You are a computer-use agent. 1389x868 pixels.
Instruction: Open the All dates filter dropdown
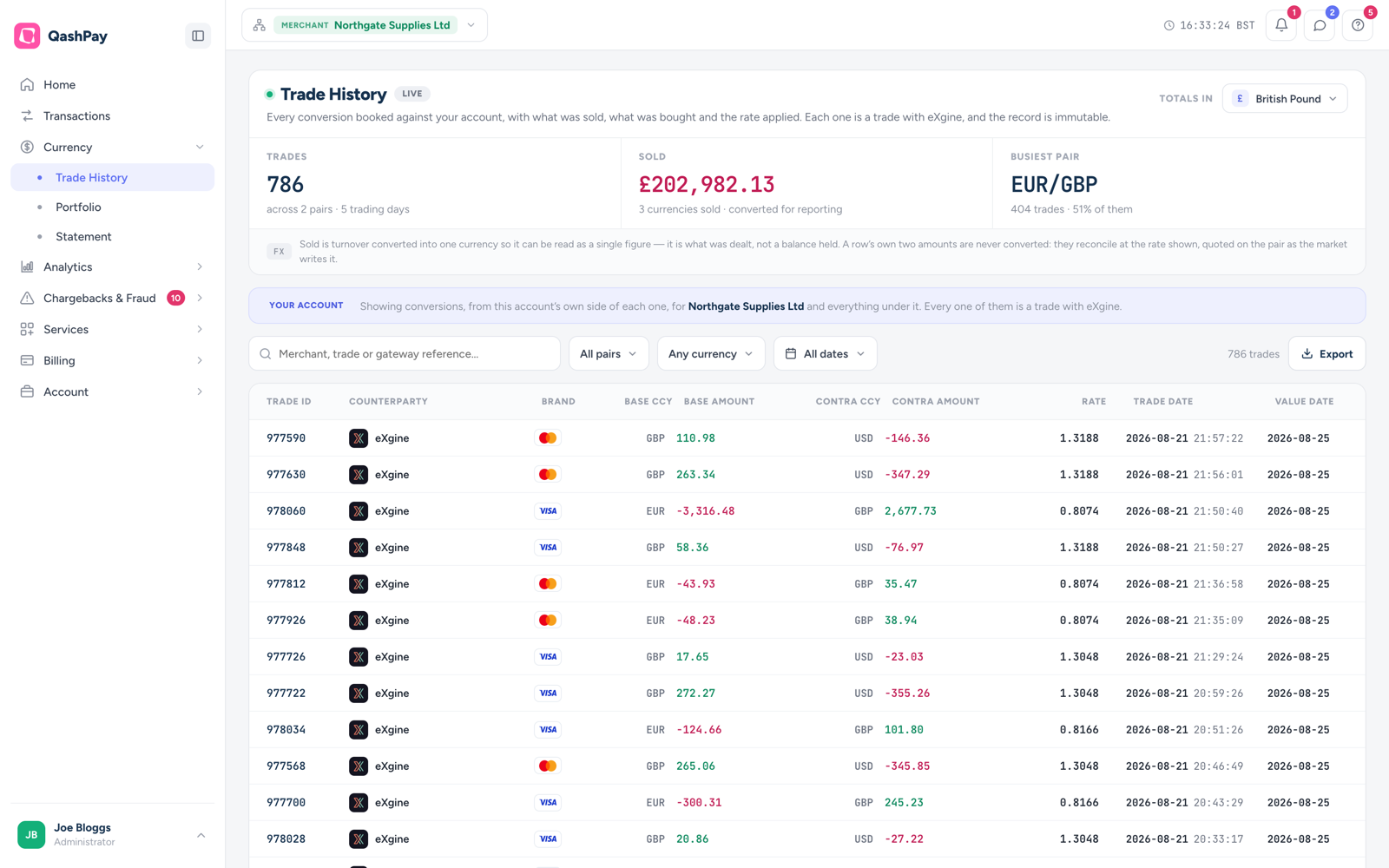point(826,353)
